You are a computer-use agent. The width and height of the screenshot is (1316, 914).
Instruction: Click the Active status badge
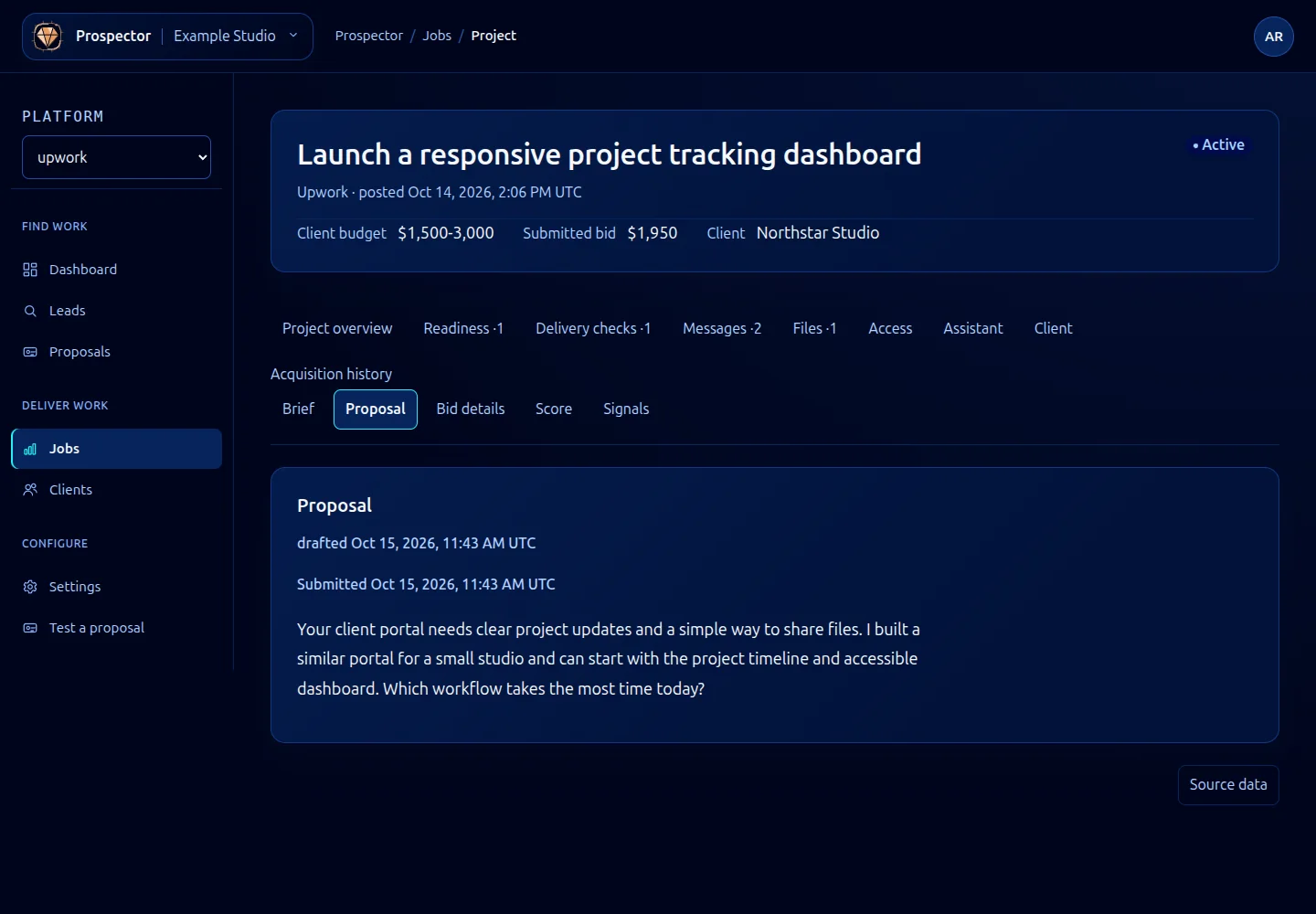1218,144
